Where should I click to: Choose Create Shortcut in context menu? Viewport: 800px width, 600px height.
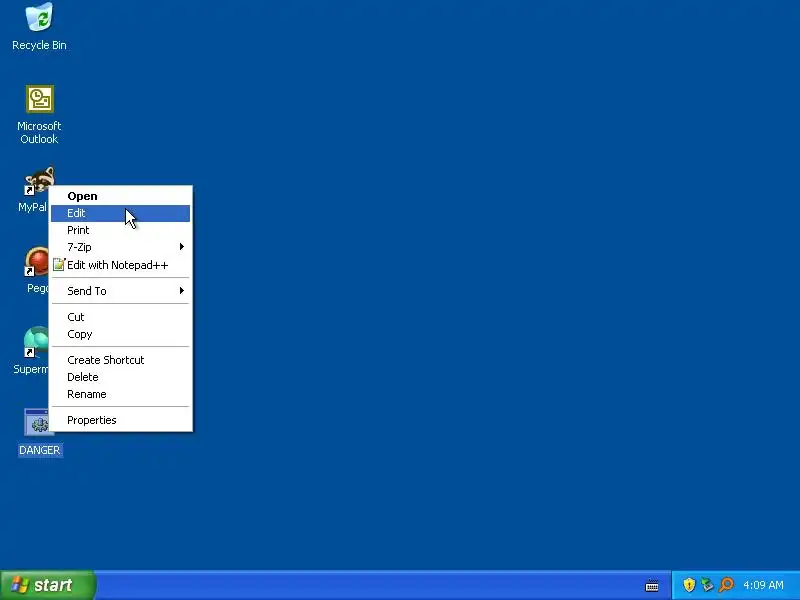[120, 360]
